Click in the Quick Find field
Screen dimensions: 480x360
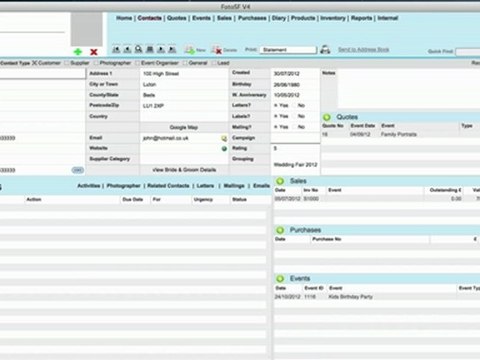(468, 51)
